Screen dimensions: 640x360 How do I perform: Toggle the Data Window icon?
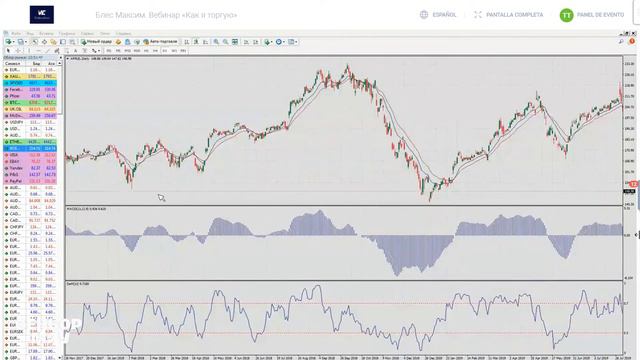click(x=44, y=42)
